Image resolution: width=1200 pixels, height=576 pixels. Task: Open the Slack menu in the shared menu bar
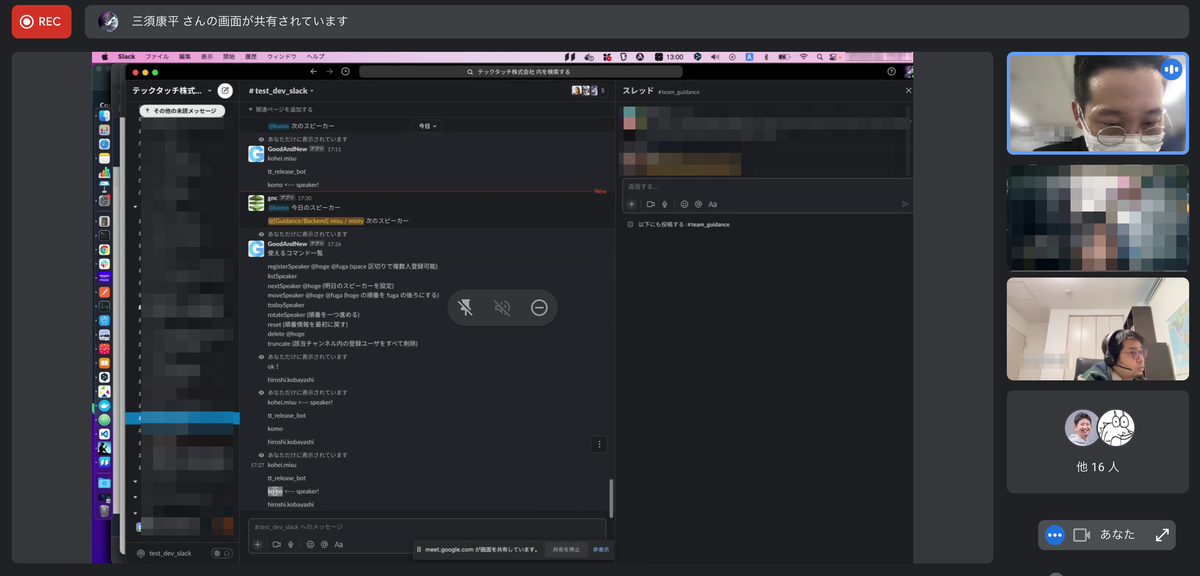[x=127, y=57]
